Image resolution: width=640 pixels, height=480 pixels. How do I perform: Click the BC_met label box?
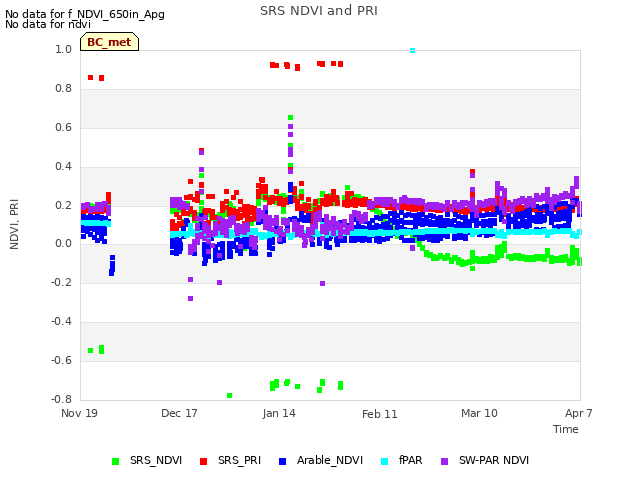109,42
